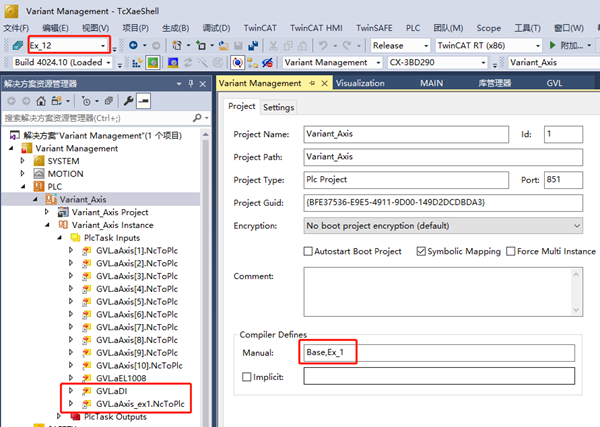600x427 pixels.
Task: Click the add new item toolbar icon
Action: 201,45
